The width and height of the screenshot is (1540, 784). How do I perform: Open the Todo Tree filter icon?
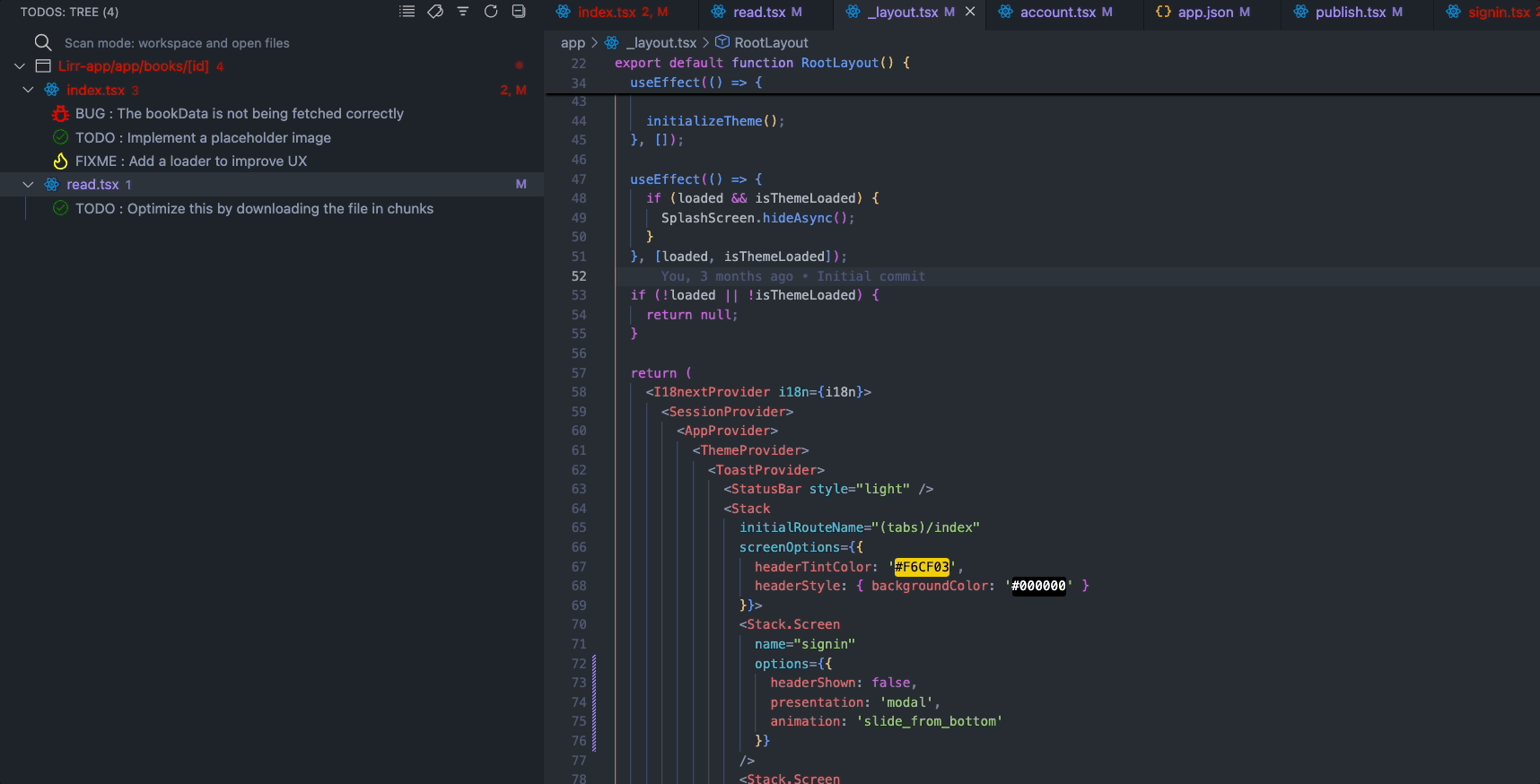[x=463, y=12]
